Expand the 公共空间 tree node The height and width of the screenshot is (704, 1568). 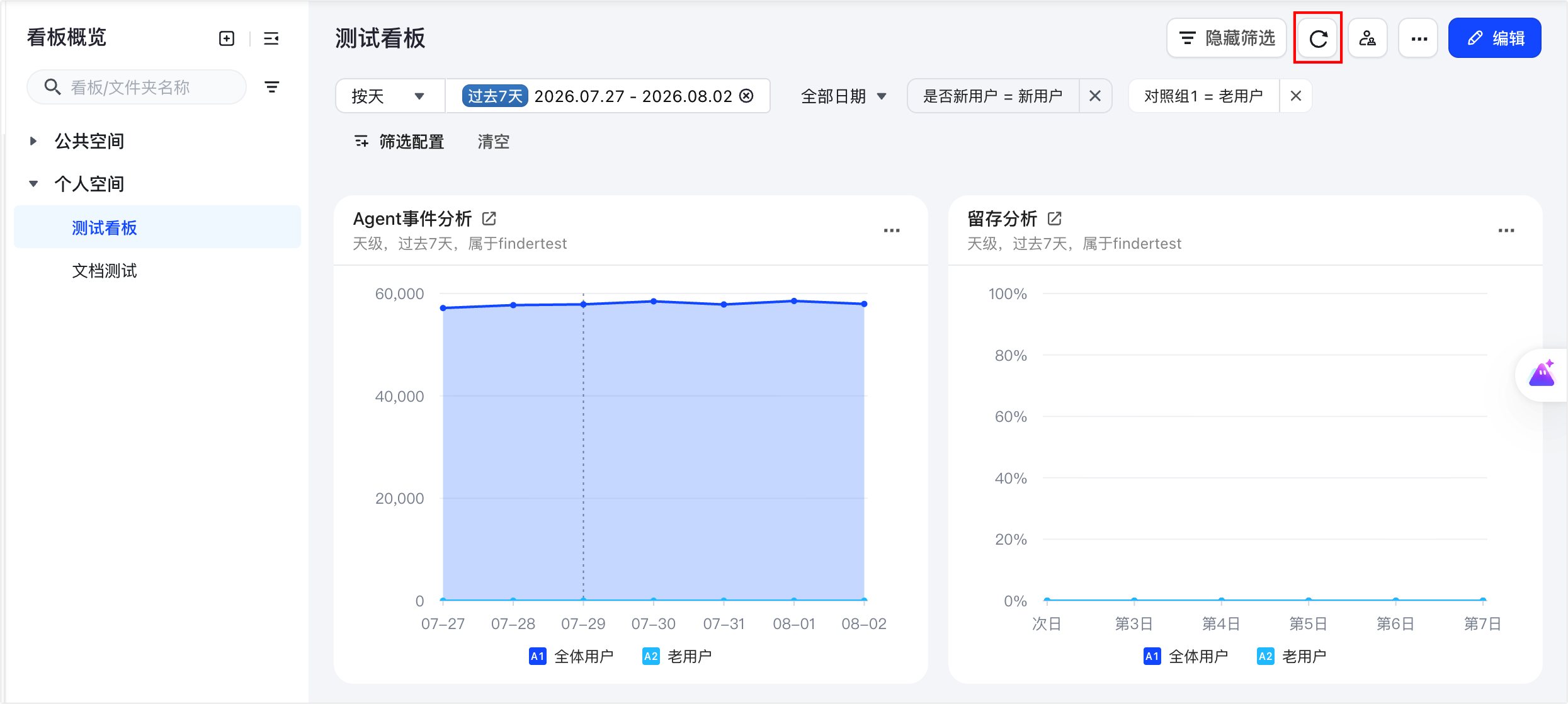33,141
